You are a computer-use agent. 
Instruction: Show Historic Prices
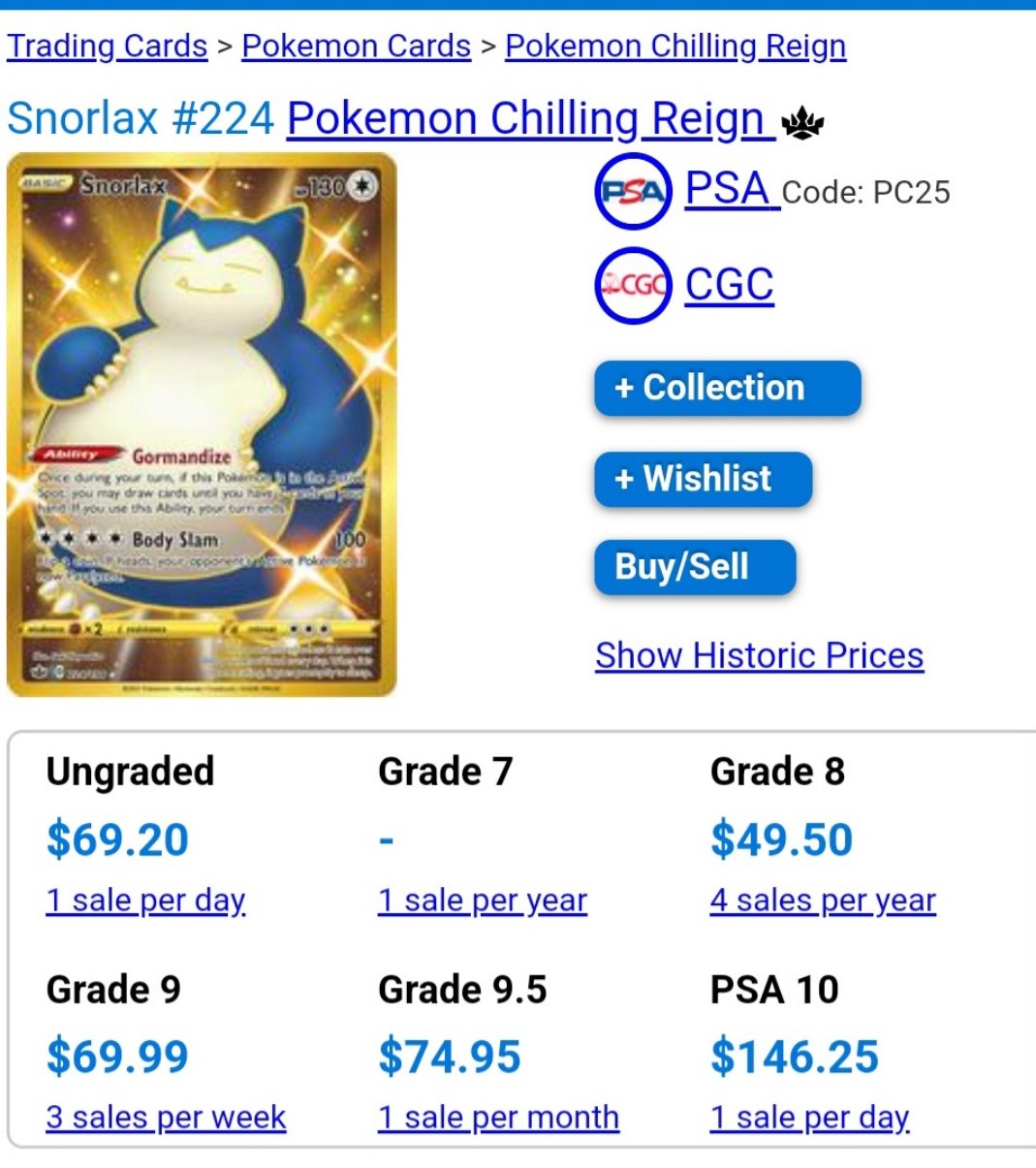pyautogui.click(x=760, y=655)
